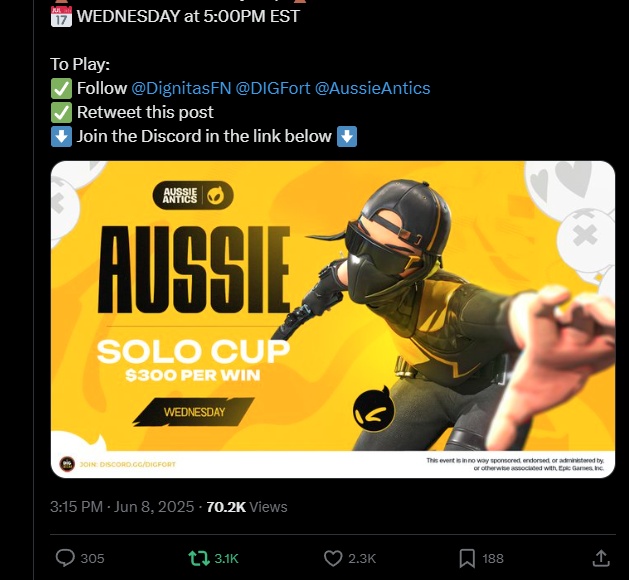Visit the @AussieAntics mention
629x580 pixels.
(x=372, y=88)
